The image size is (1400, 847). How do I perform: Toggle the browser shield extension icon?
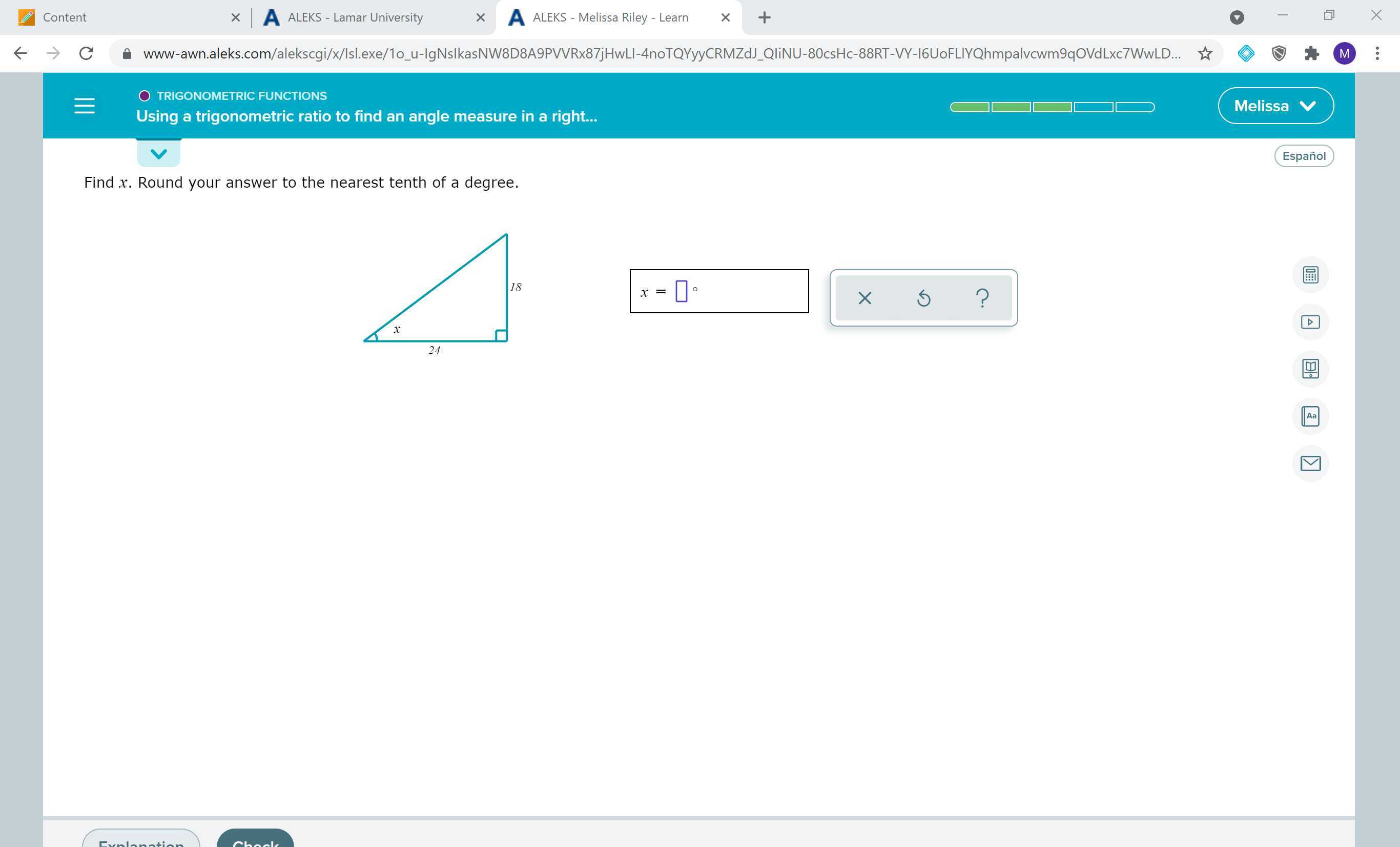[1279, 53]
